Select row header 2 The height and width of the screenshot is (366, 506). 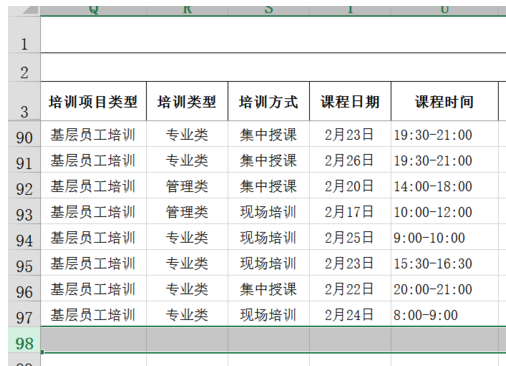pos(24,68)
